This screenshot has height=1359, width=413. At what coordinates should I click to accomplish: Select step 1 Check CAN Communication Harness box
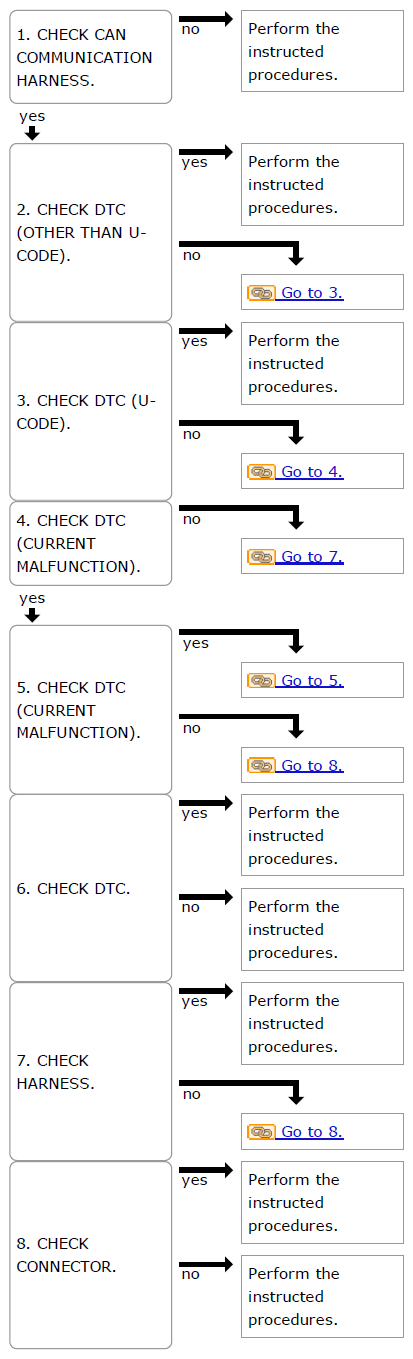coord(91,57)
